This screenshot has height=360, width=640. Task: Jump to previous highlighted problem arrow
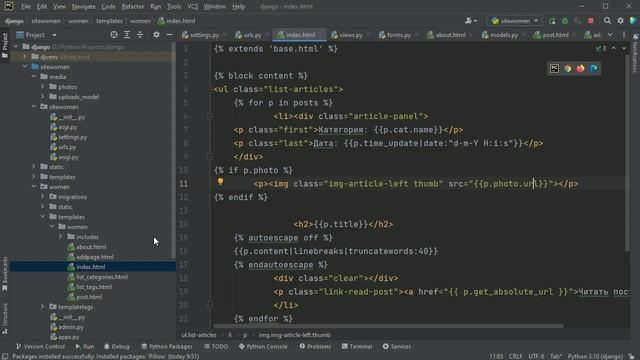click(x=613, y=48)
